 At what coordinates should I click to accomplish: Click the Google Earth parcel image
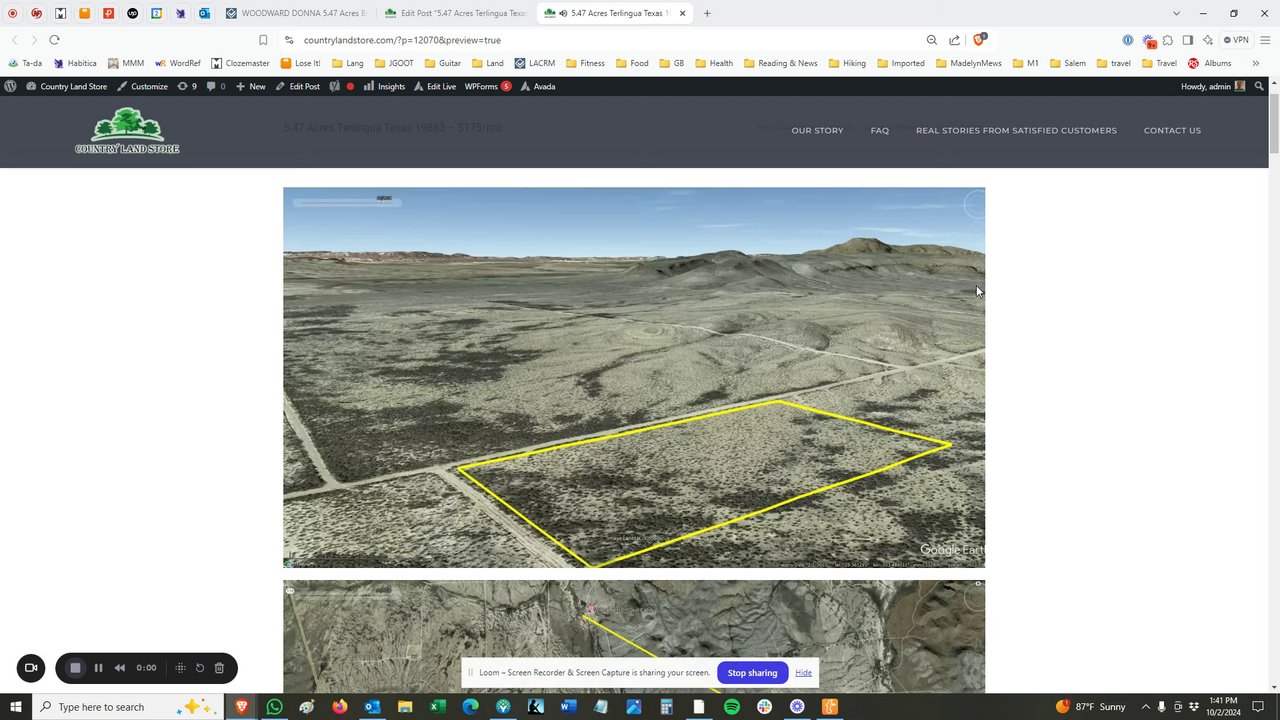pos(634,378)
